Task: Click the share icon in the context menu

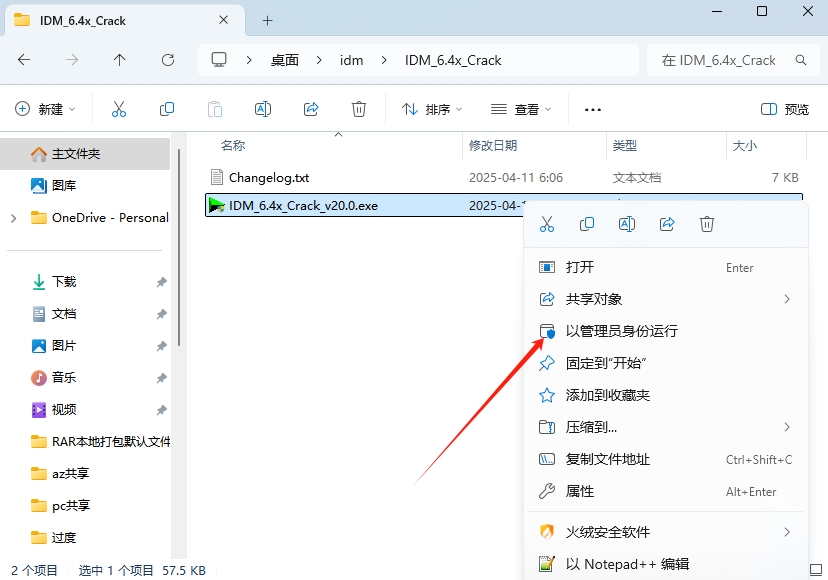Action: [667, 224]
